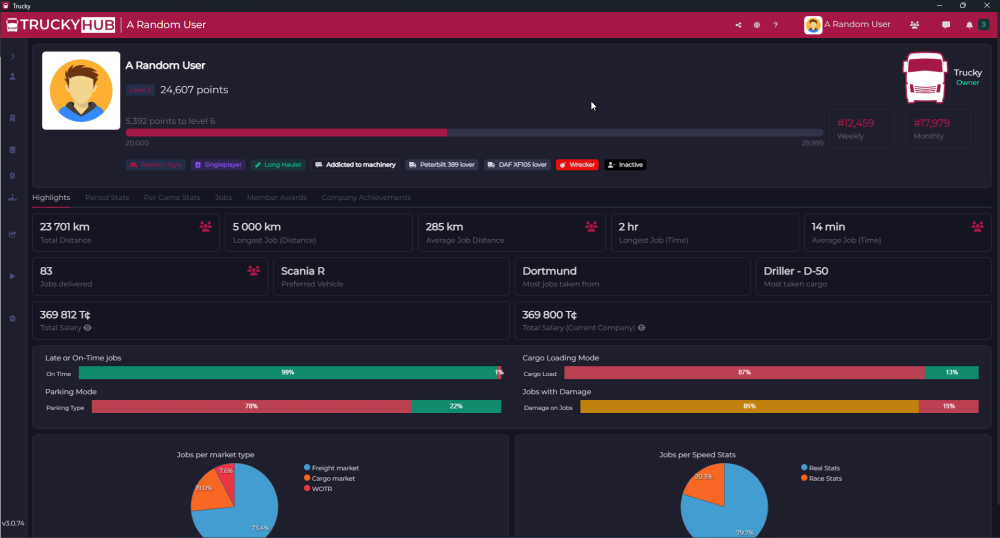Open the Trucky company name link
The height and width of the screenshot is (538, 1000).
(967, 73)
